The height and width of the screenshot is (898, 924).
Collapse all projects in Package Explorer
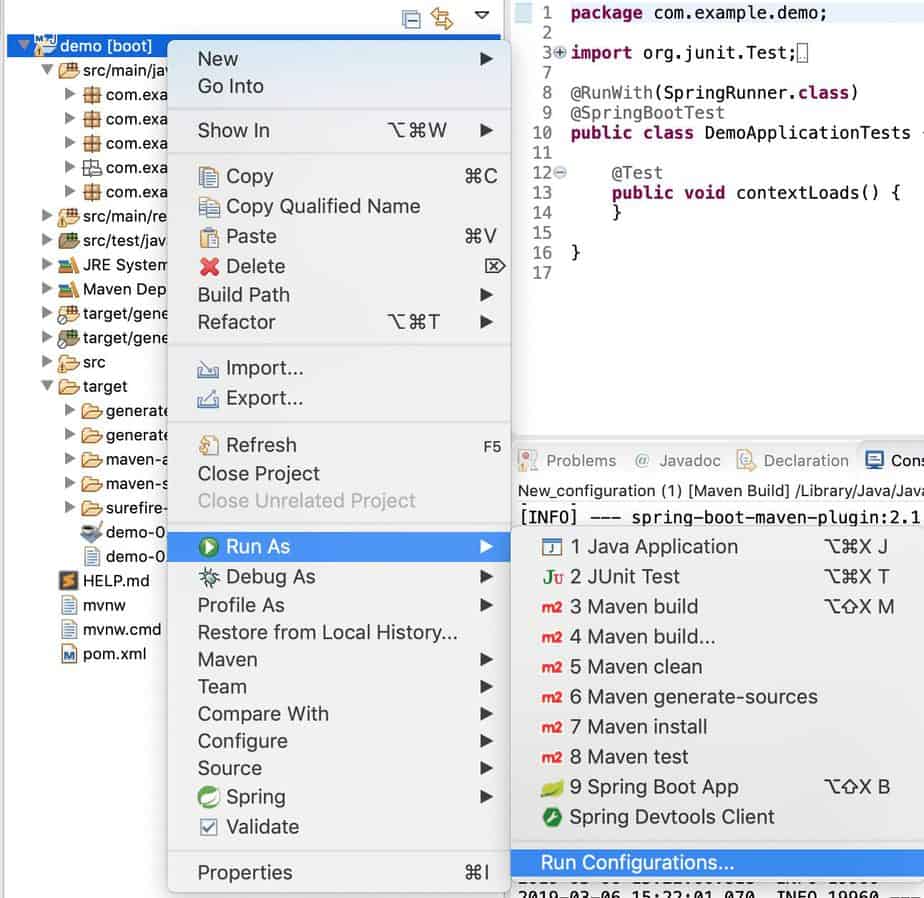point(411,18)
